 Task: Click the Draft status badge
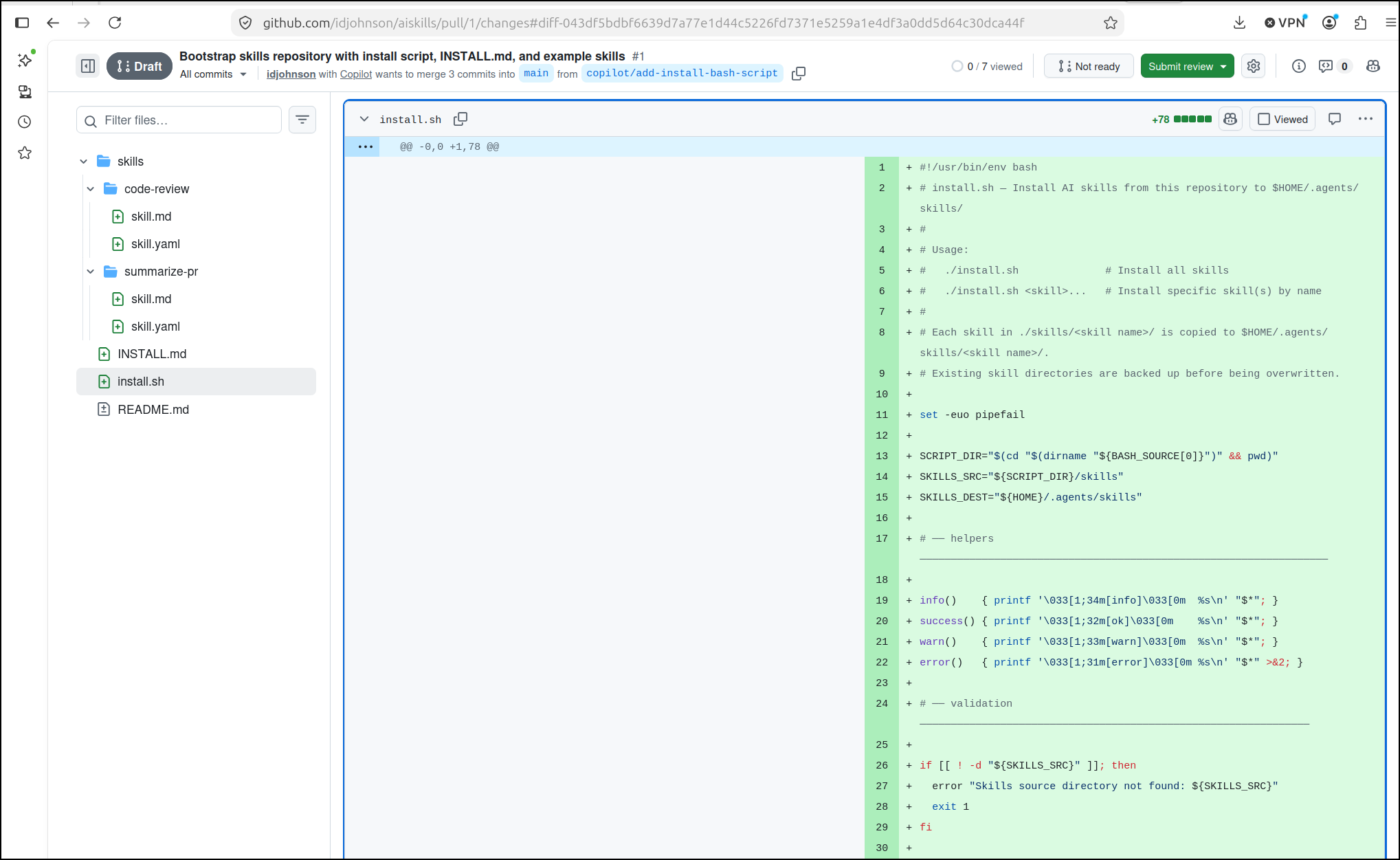pos(140,66)
